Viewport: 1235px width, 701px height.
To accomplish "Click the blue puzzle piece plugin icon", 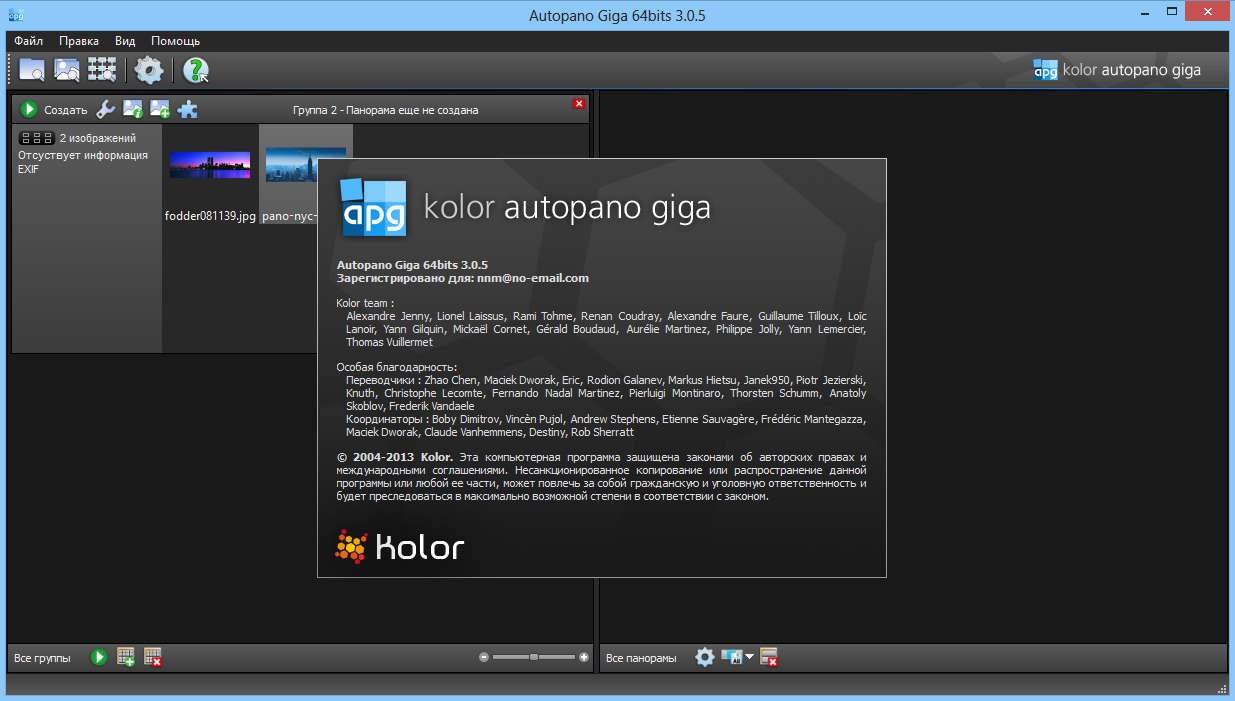I will (187, 110).
